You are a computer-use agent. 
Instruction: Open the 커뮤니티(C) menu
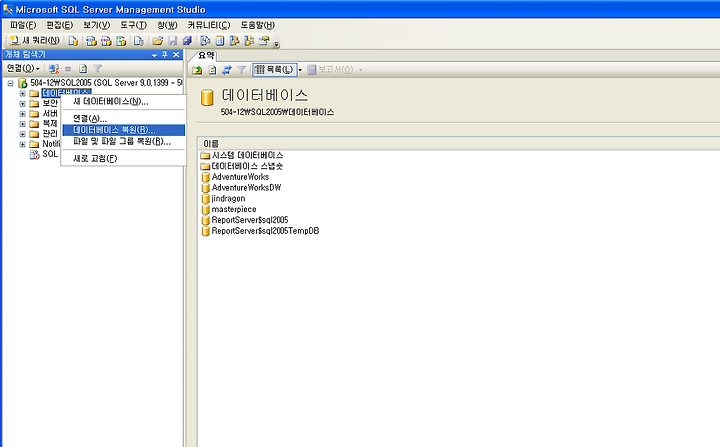point(208,25)
